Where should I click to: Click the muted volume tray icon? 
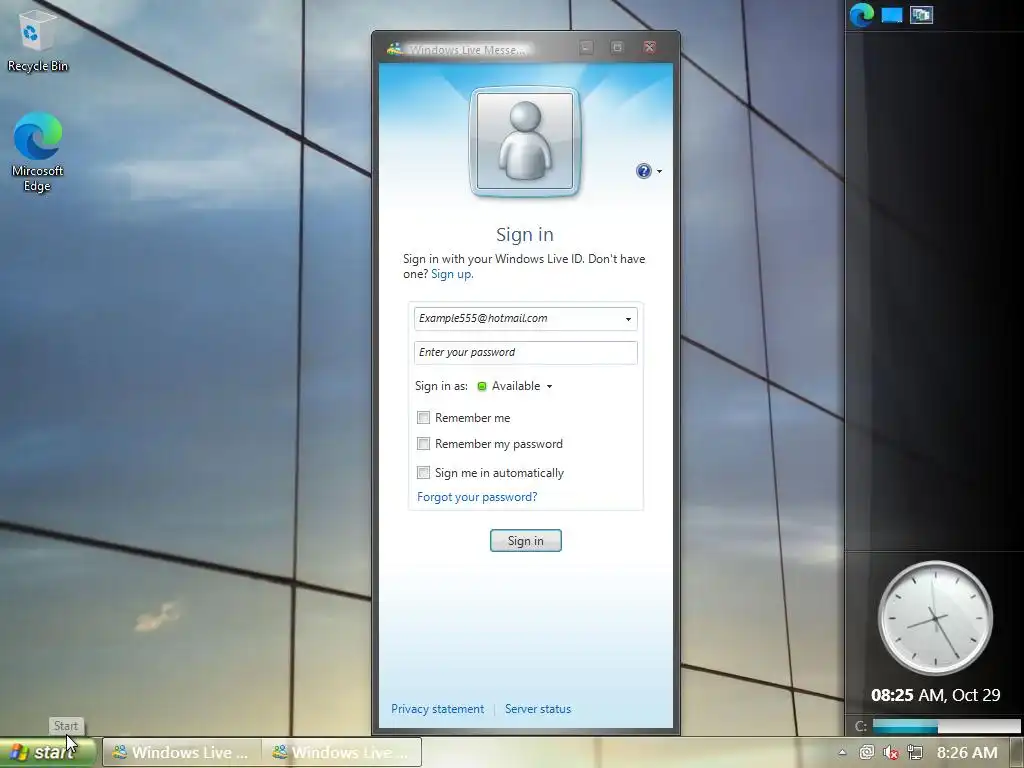(x=891, y=753)
